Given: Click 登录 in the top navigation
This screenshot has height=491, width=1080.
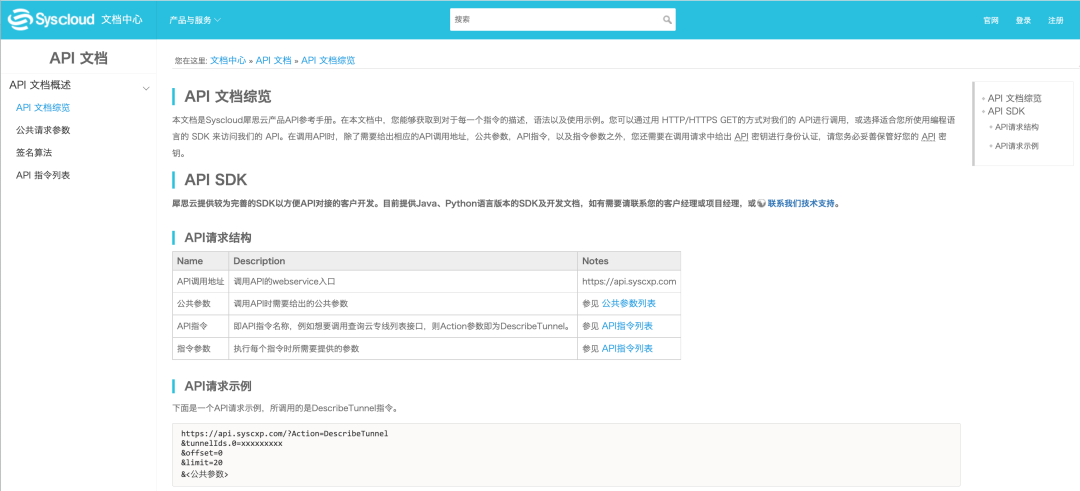Looking at the screenshot, I should [x=1023, y=20].
